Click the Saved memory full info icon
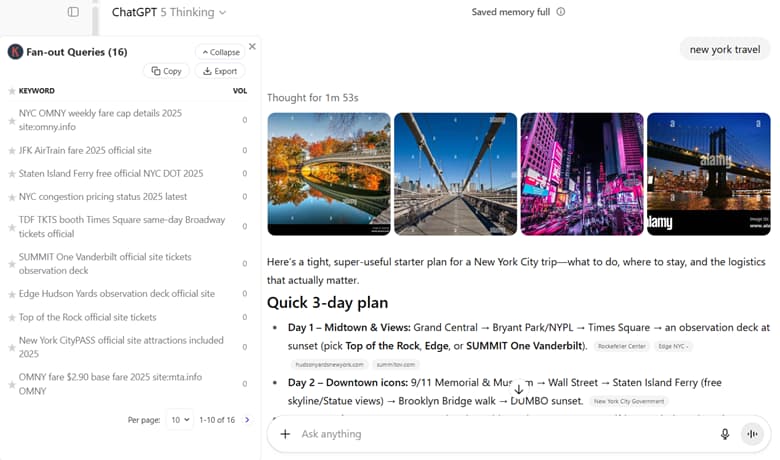 click(x=561, y=12)
